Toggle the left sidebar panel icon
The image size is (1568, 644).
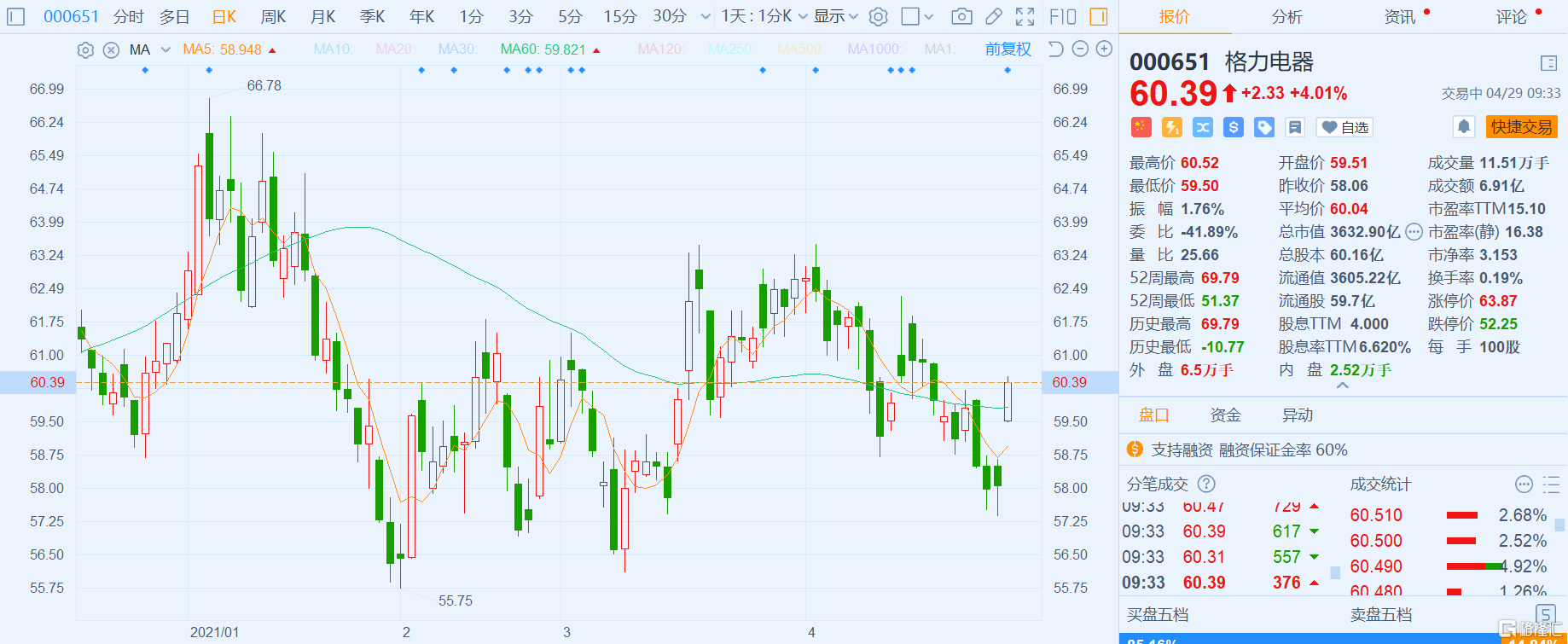pyautogui.click(x=16, y=16)
